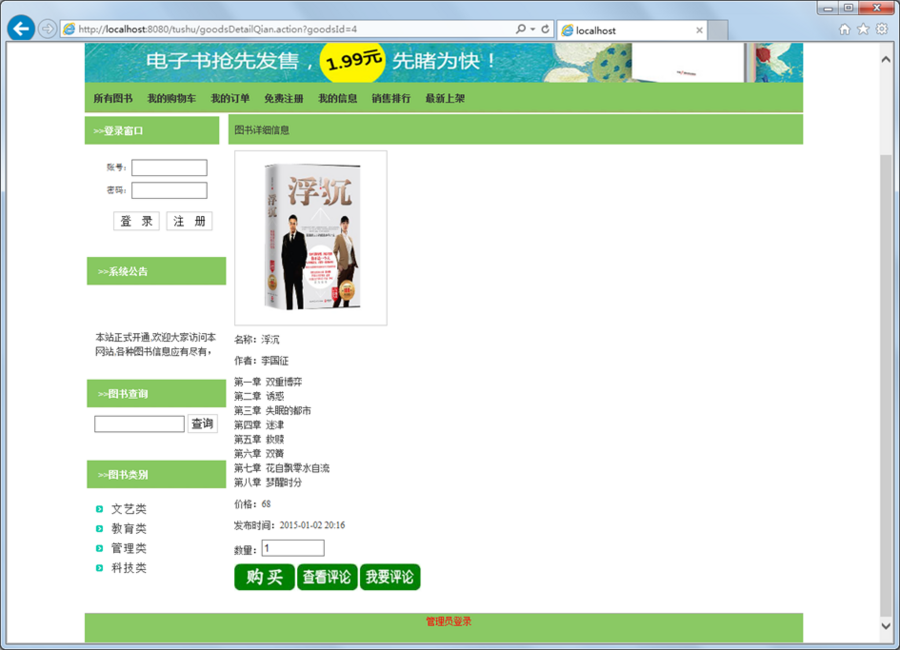Click the browser Back arrow
900x650 pixels.
(20, 29)
